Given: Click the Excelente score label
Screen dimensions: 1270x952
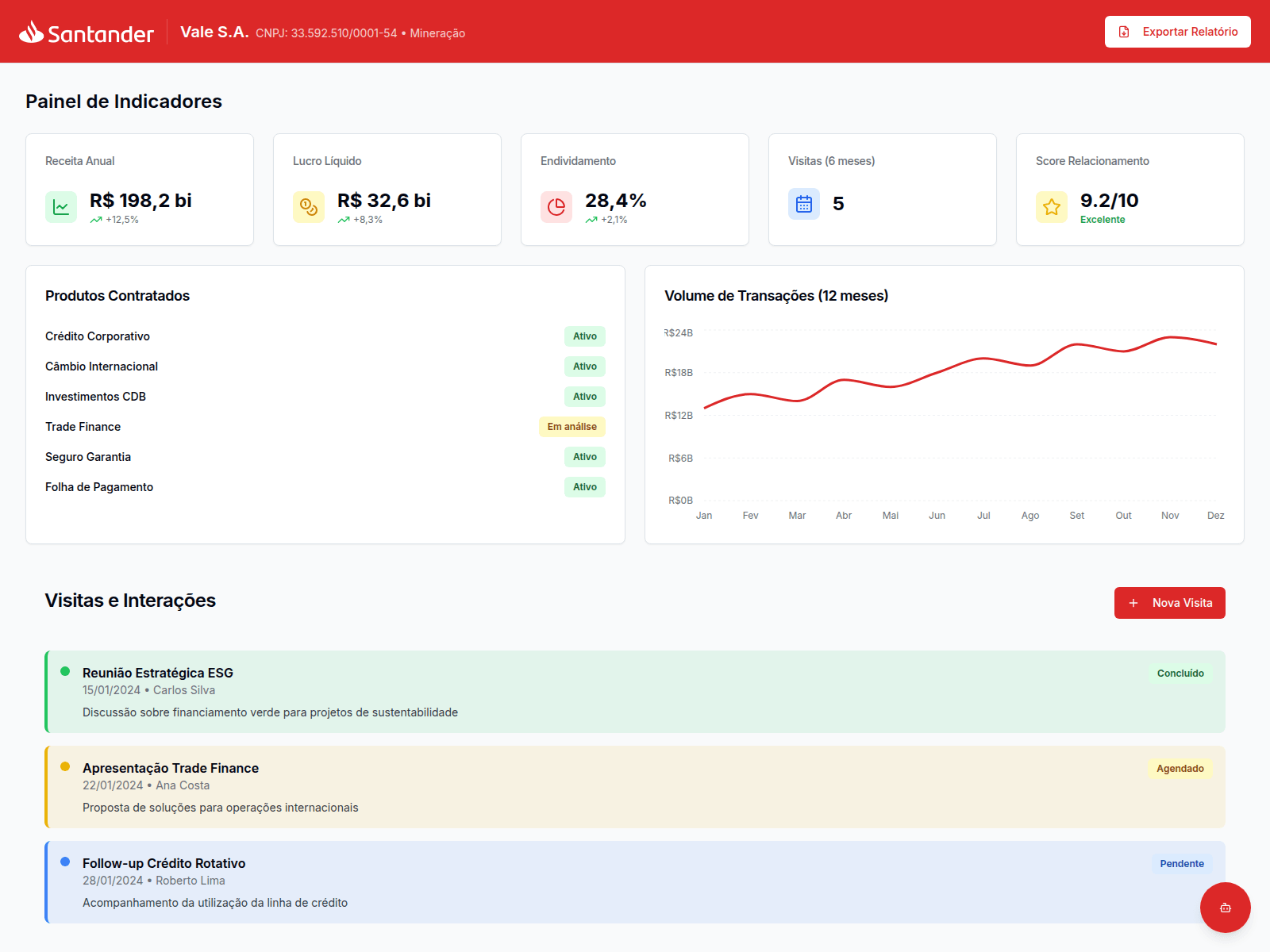Looking at the screenshot, I should [1103, 220].
